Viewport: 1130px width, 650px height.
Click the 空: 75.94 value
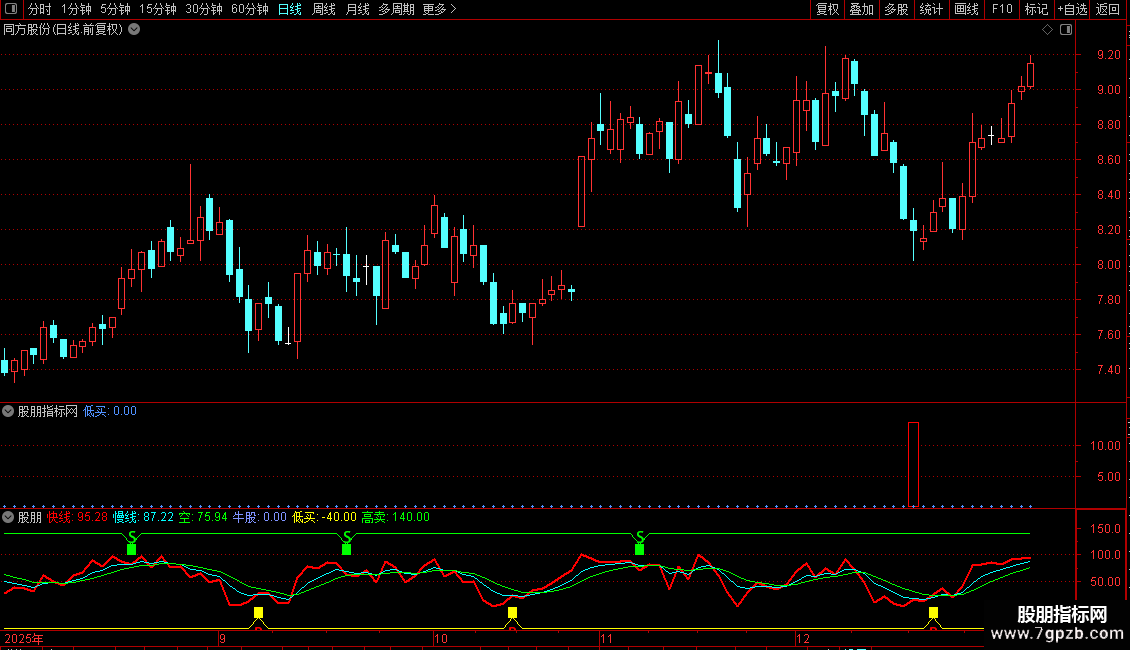click(x=203, y=517)
